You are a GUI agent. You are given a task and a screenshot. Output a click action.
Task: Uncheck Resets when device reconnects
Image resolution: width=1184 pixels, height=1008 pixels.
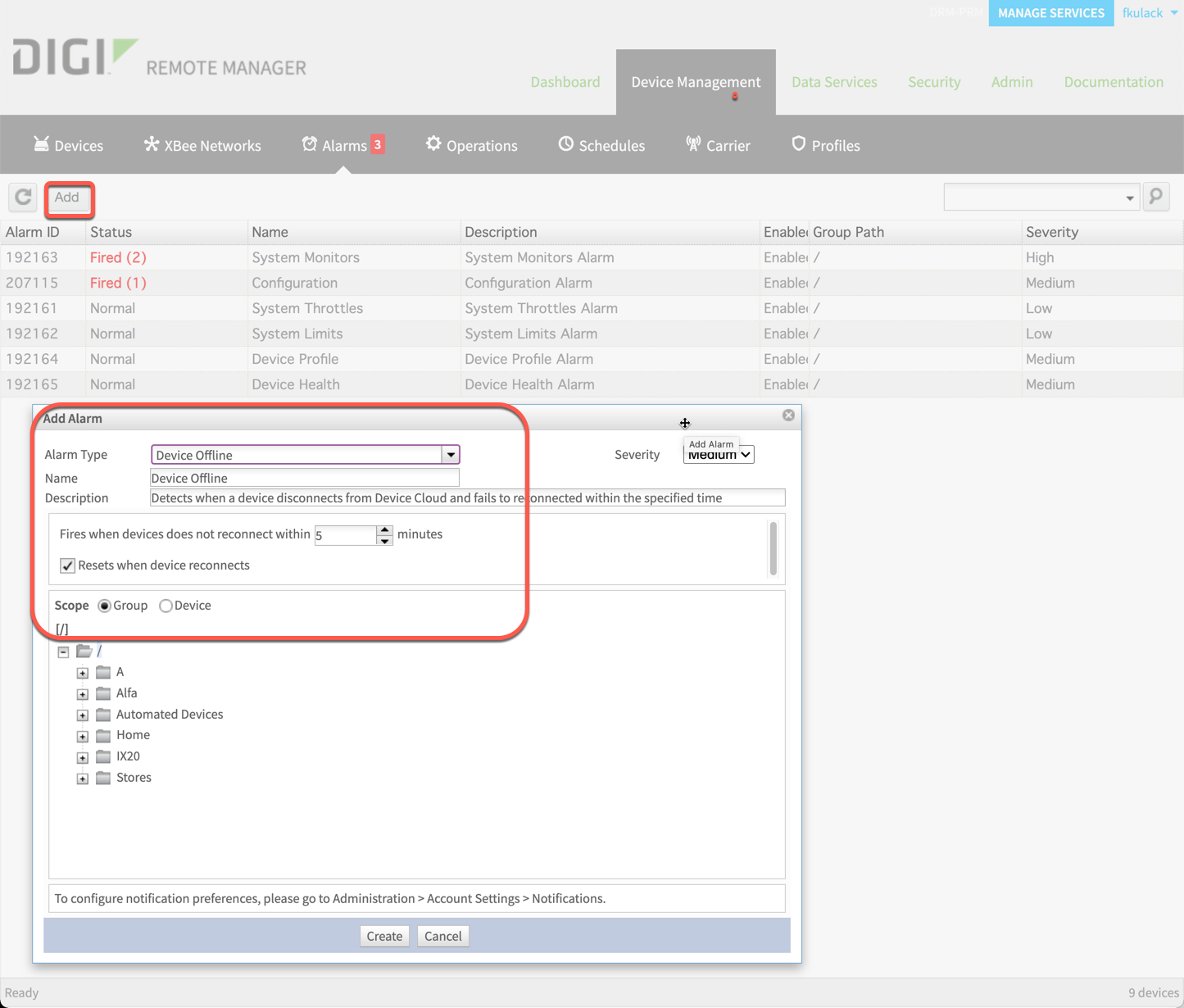coord(67,565)
